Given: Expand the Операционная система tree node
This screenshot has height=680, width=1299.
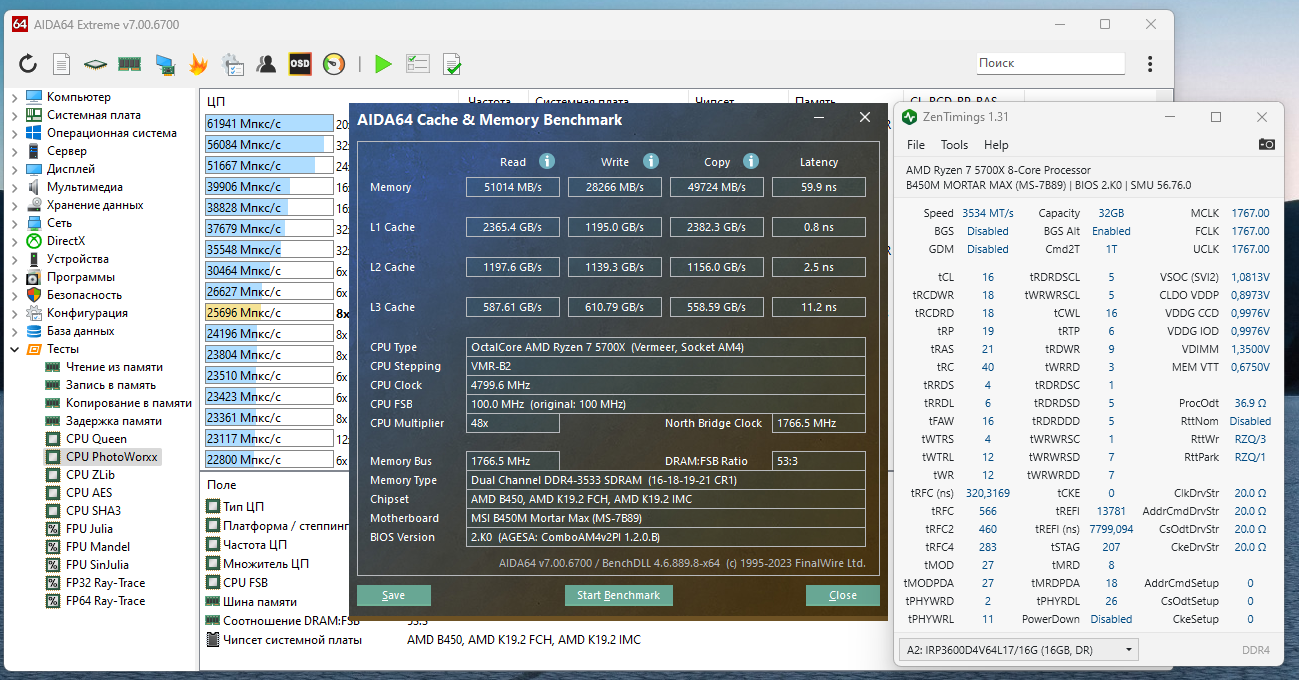Looking at the screenshot, I should click(x=14, y=133).
